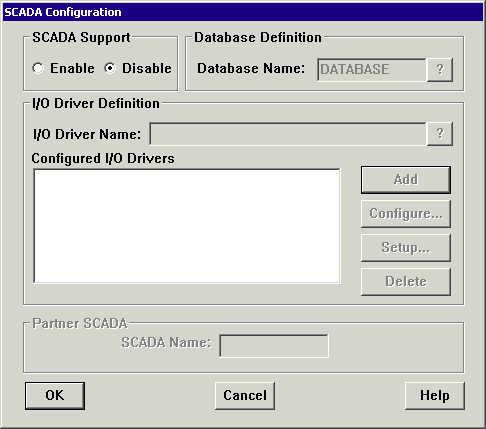
Task: Click the Database Name: label
Action: (251, 68)
